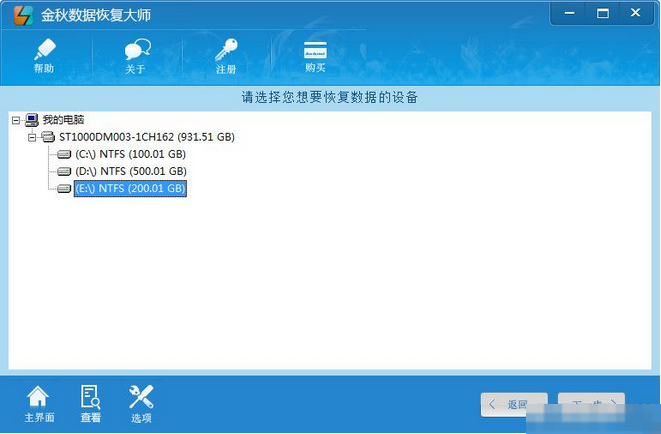The image size is (661, 434).
Task: Click the 我的电脑 computer icon
Action: (x=31, y=119)
